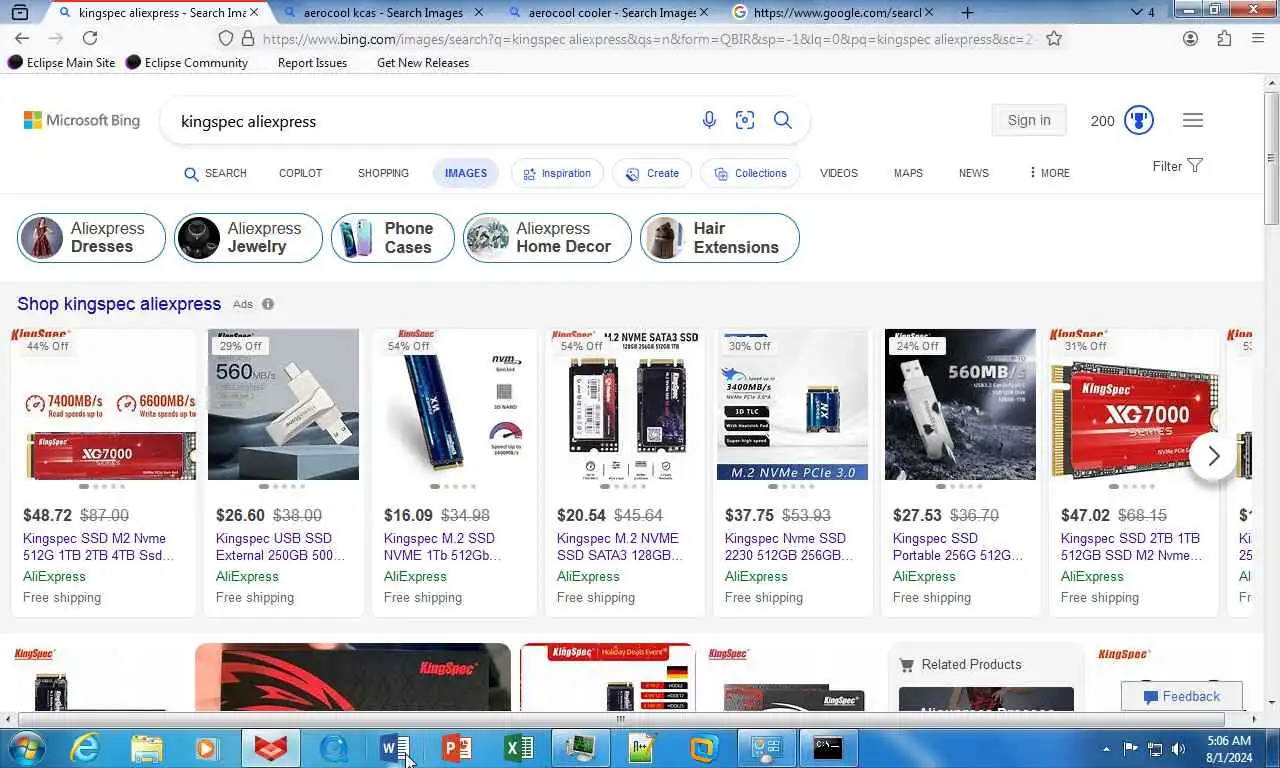Open visual search camera icon
Image resolution: width=1280 pixels, height=768 pixels.
[x=745, y=120]
